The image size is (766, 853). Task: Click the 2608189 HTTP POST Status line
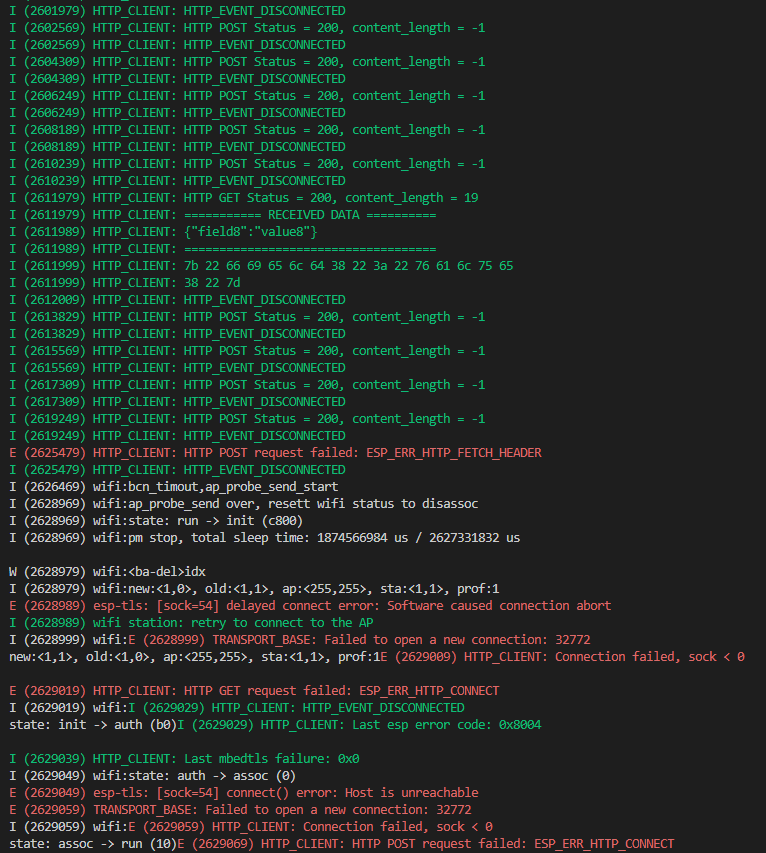tap(247, 129)
